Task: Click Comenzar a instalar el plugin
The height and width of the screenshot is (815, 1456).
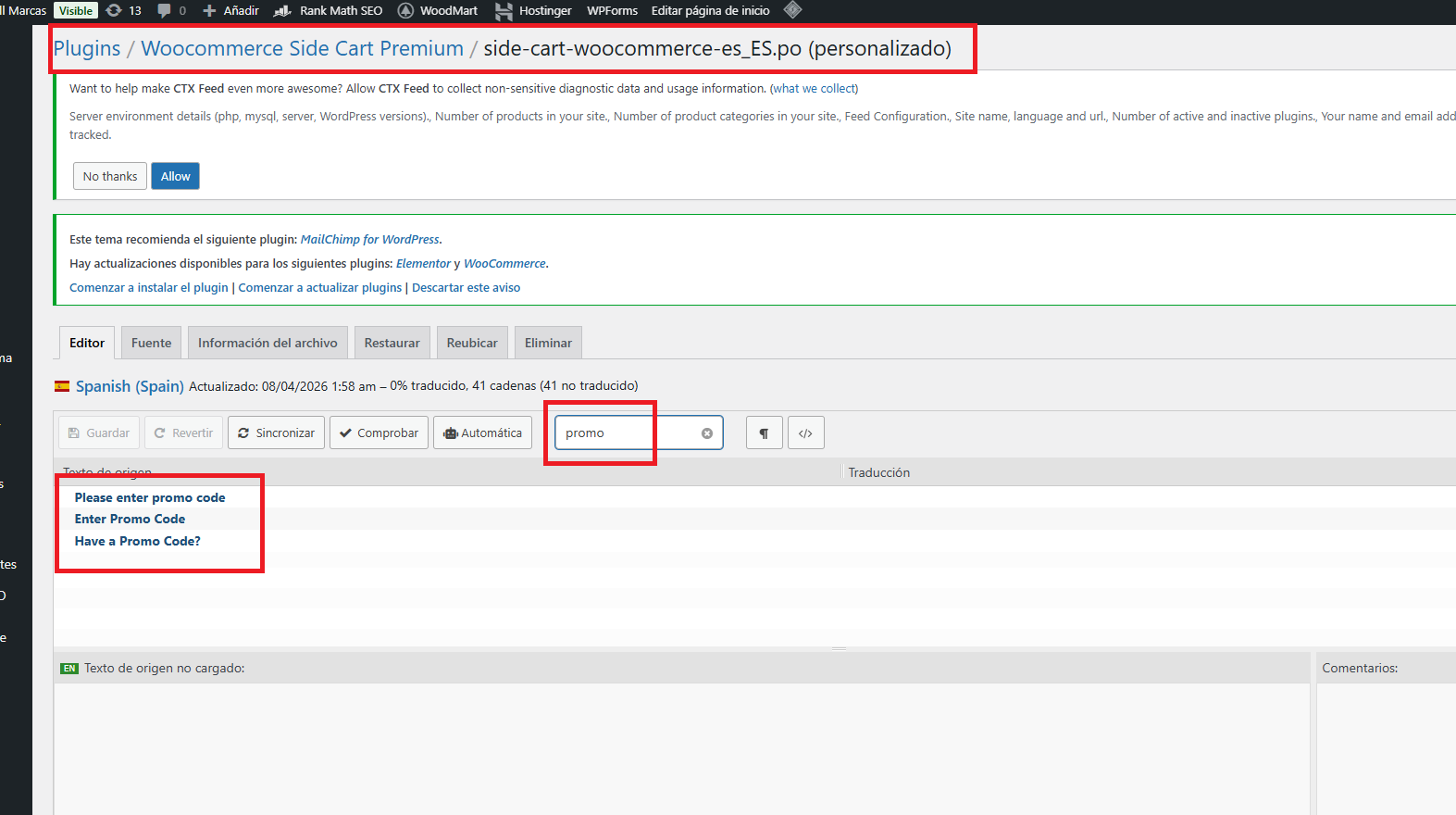Action: tap(149, 287)
